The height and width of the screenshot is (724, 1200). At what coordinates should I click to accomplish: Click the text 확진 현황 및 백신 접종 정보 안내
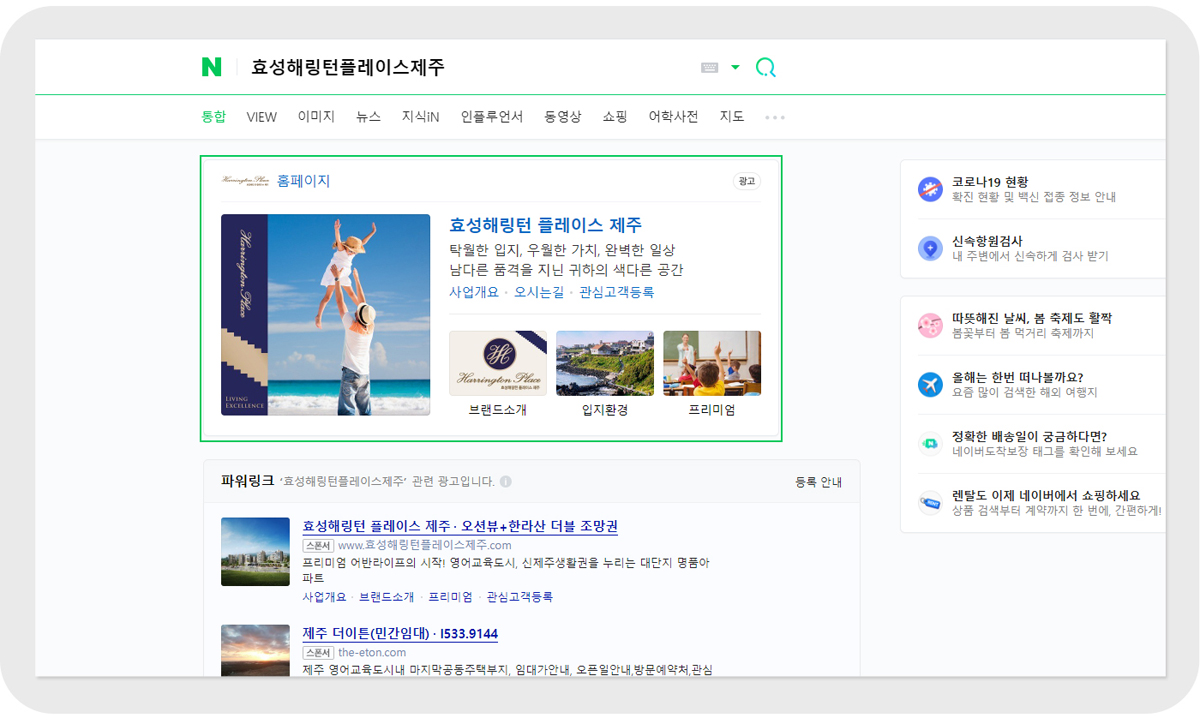[x=1034, y=198]
